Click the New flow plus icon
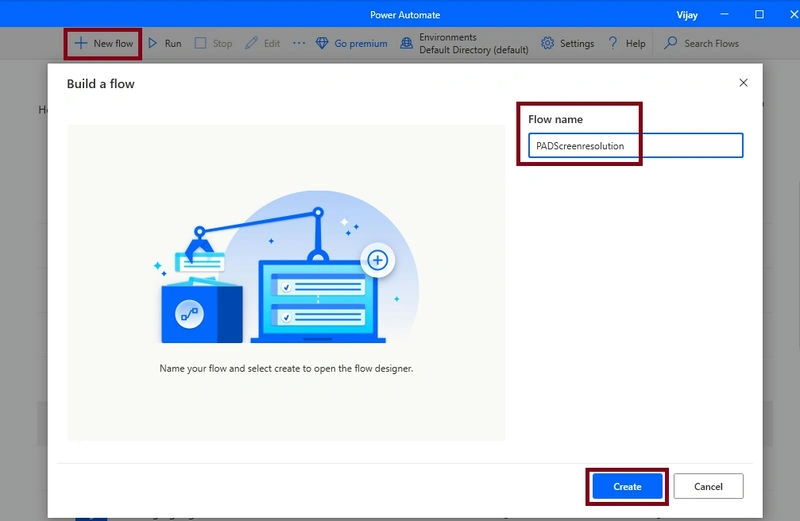Viewport: 800px width, 521px height. [81, 43]
